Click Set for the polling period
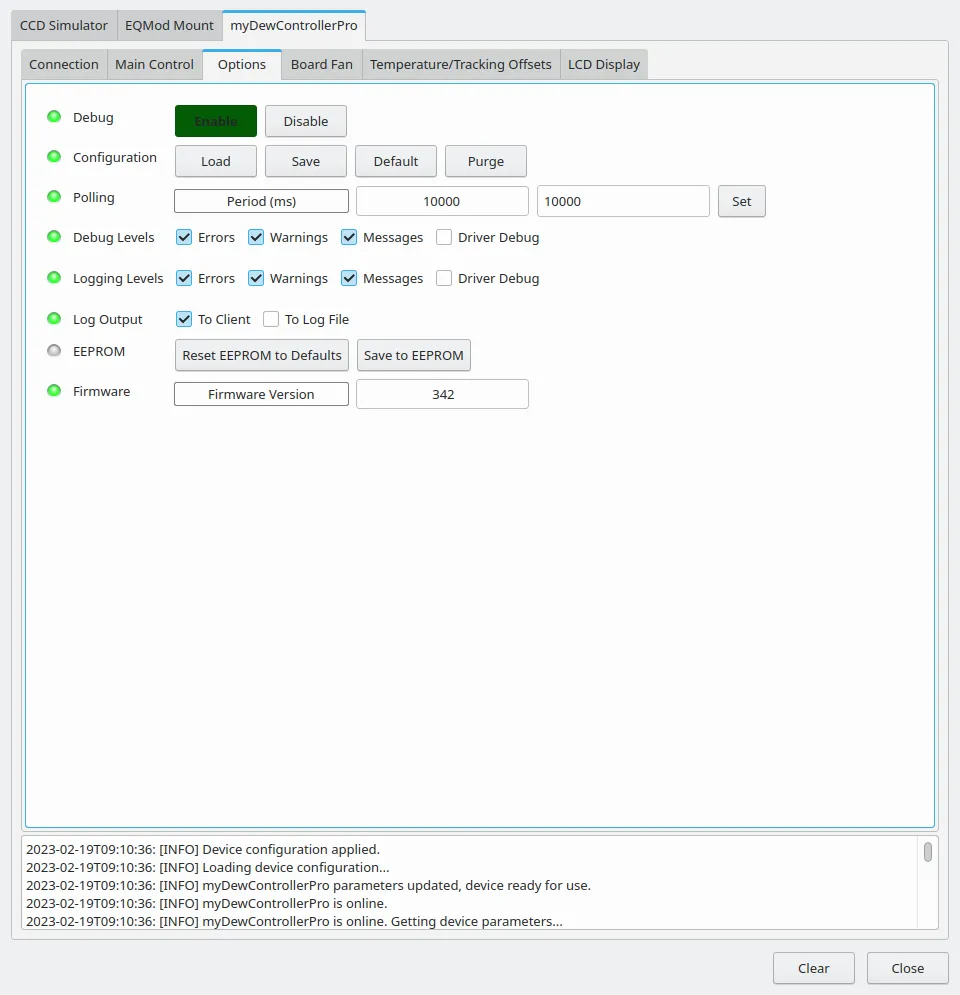960x995 pixels. (742, 201)
